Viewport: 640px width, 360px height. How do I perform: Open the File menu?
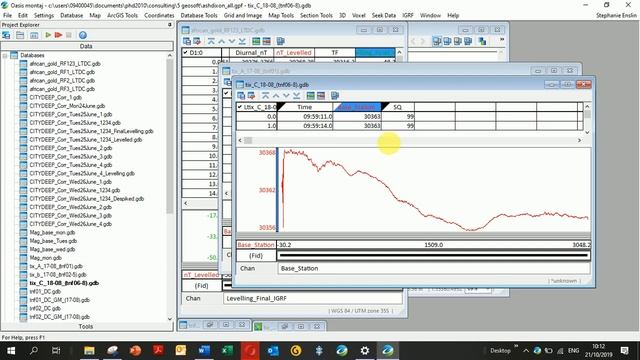coord(7,15)
